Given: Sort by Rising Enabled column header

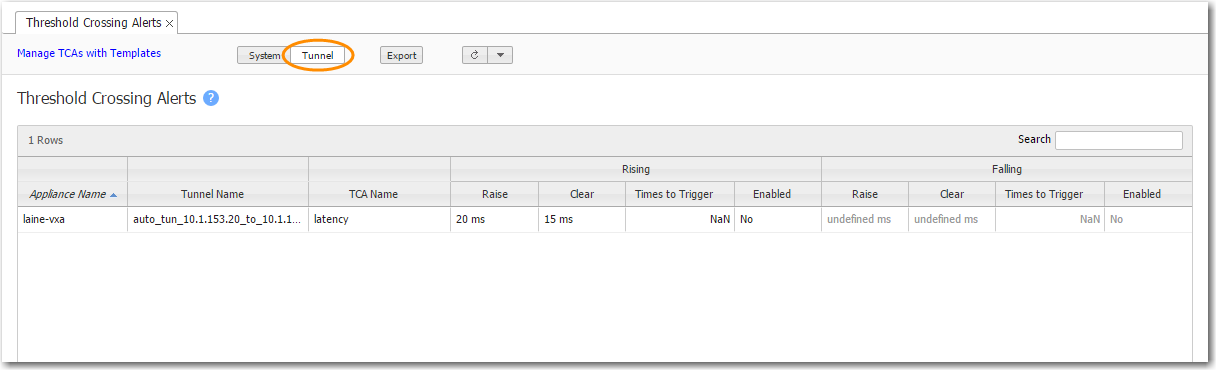Looking at the screenshot, I should click(x=778, y=194).
